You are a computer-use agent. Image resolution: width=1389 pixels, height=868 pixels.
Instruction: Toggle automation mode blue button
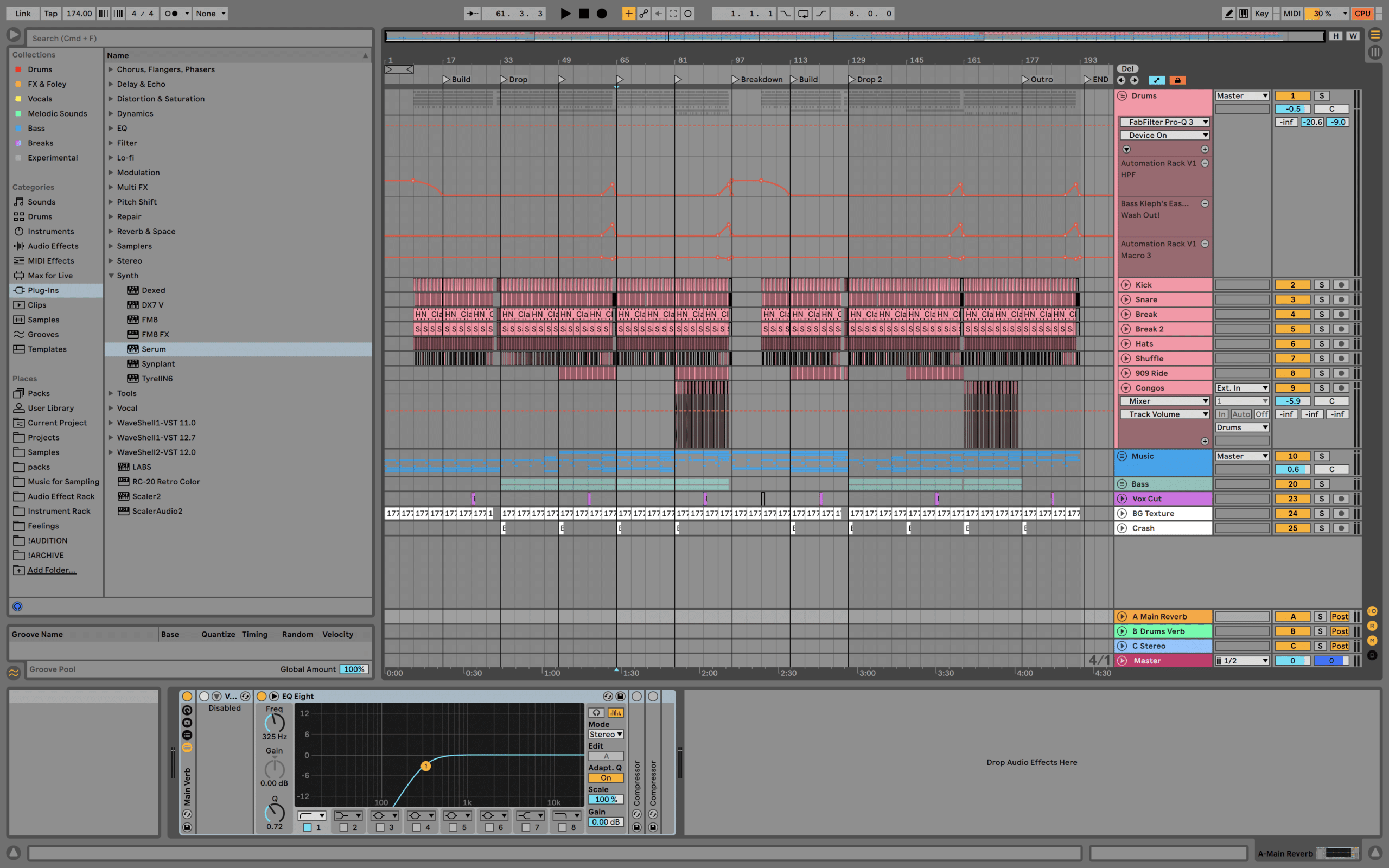tap(1156, 80)
